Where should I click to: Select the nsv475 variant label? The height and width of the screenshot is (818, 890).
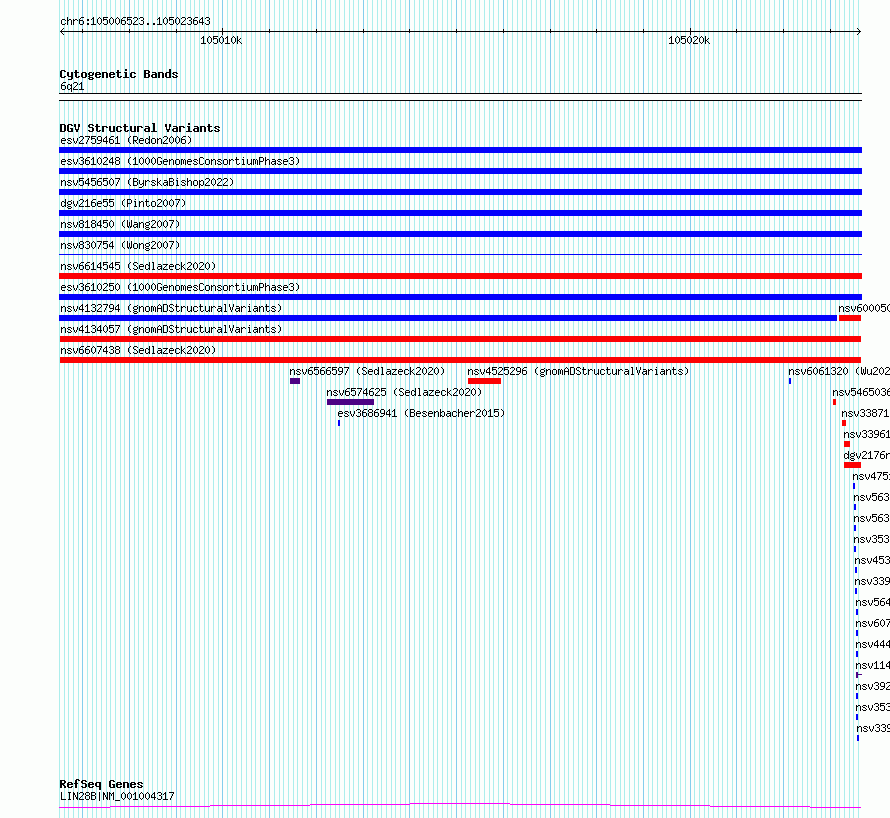point(871,476)
